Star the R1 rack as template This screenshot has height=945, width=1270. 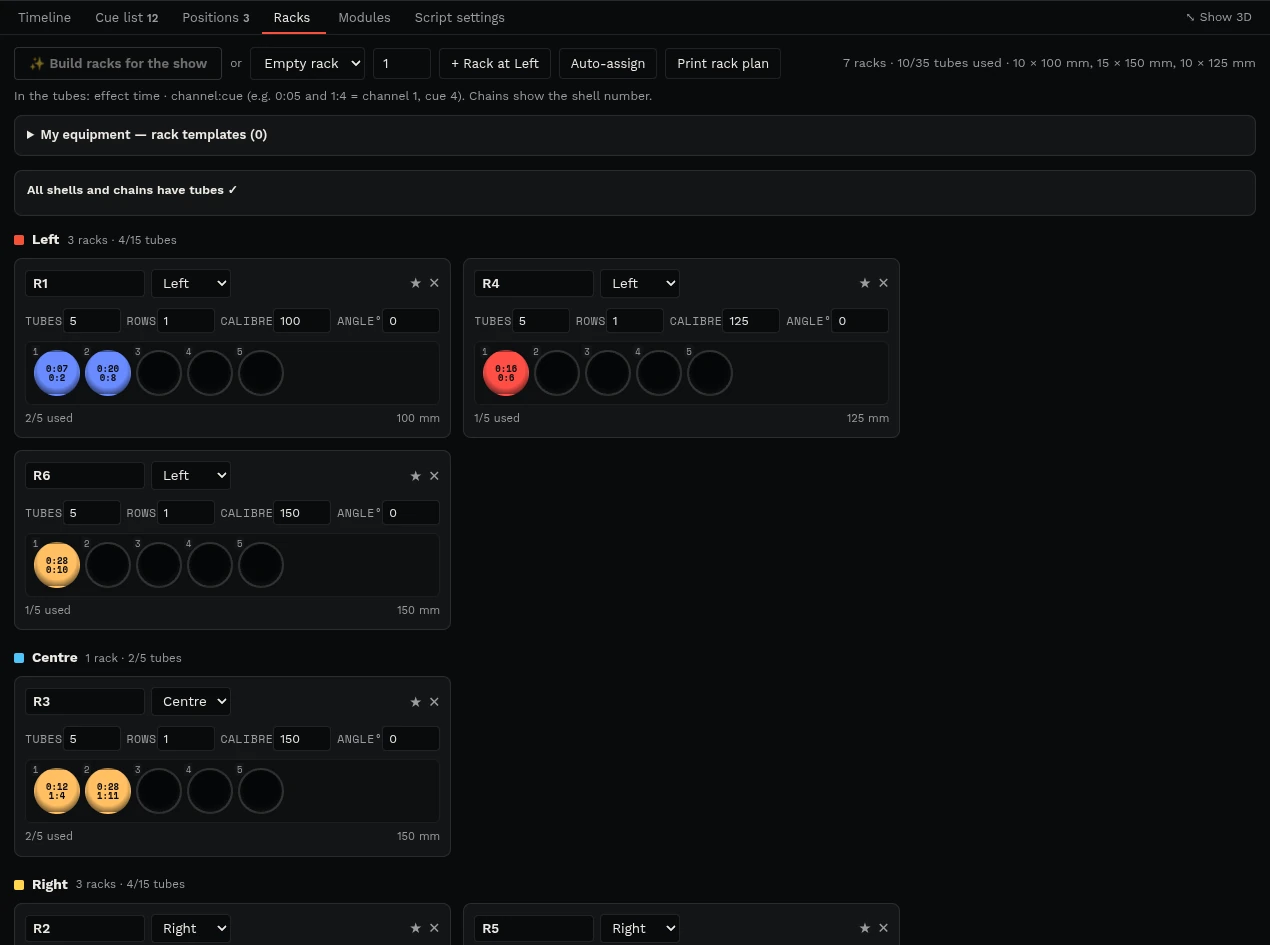(416, 283)
